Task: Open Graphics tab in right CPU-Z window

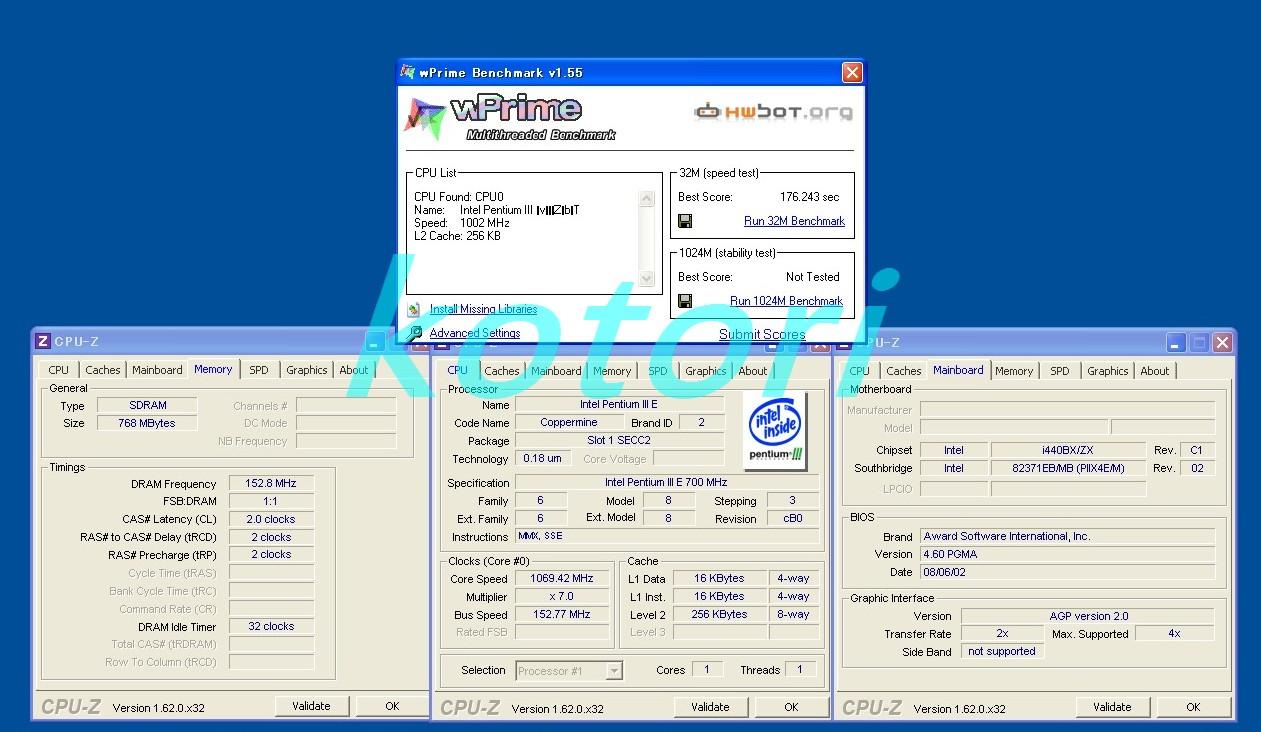Action: point(1108,371)
